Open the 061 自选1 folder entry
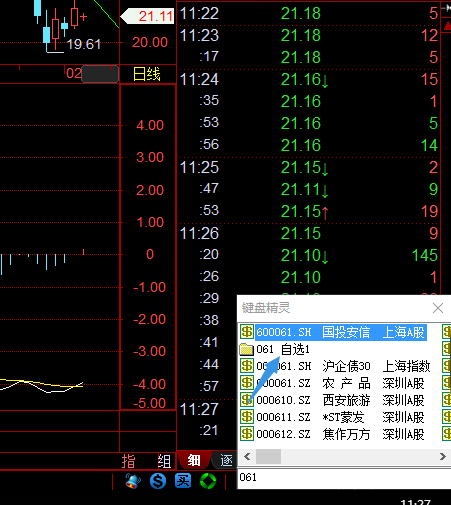Image resolution: width=451 pixels, height=505 pixels. (275, 349)
